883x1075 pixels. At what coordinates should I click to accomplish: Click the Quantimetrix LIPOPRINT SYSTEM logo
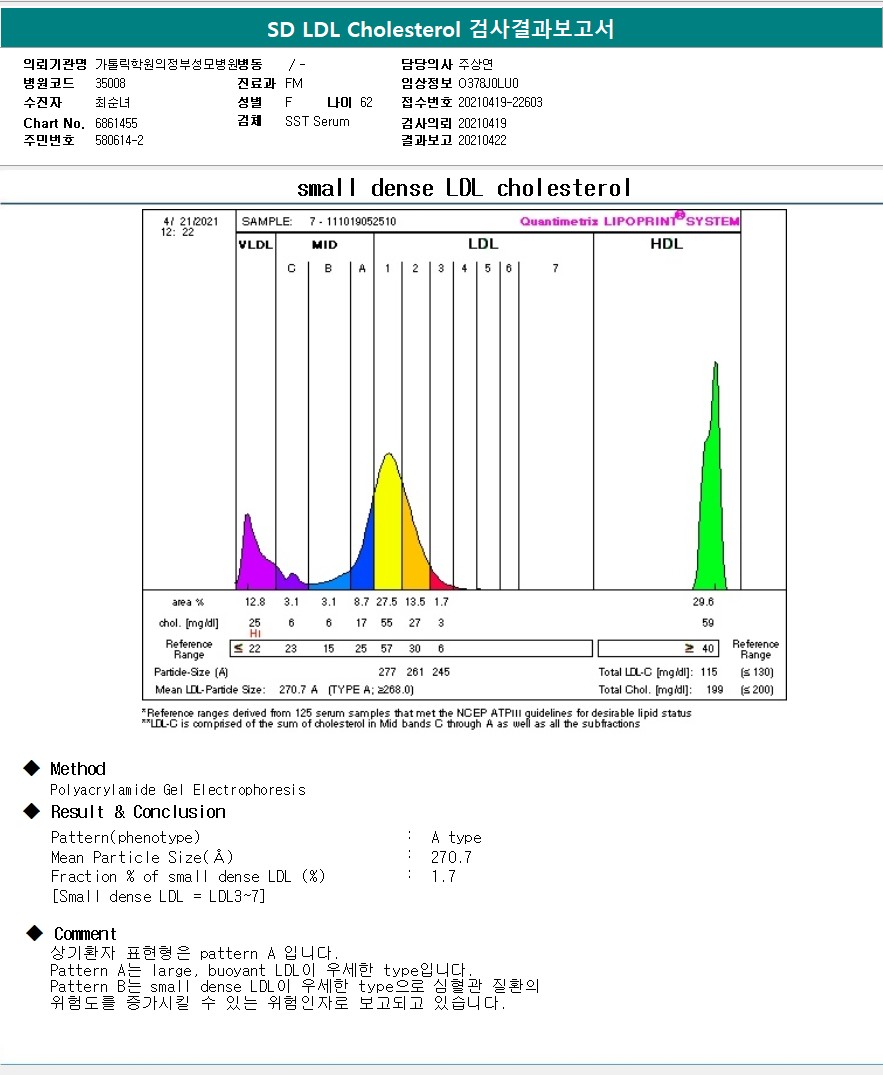(629, 220)
